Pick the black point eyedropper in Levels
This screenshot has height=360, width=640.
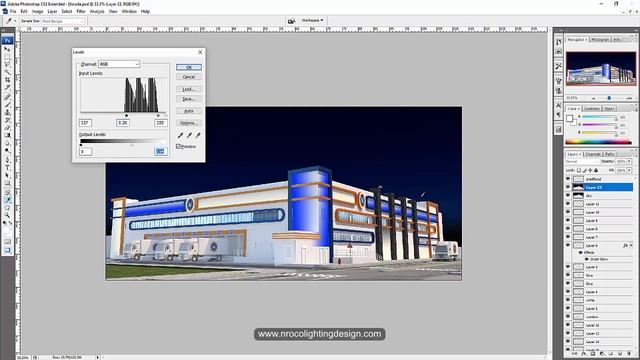(x=180, y=135)
